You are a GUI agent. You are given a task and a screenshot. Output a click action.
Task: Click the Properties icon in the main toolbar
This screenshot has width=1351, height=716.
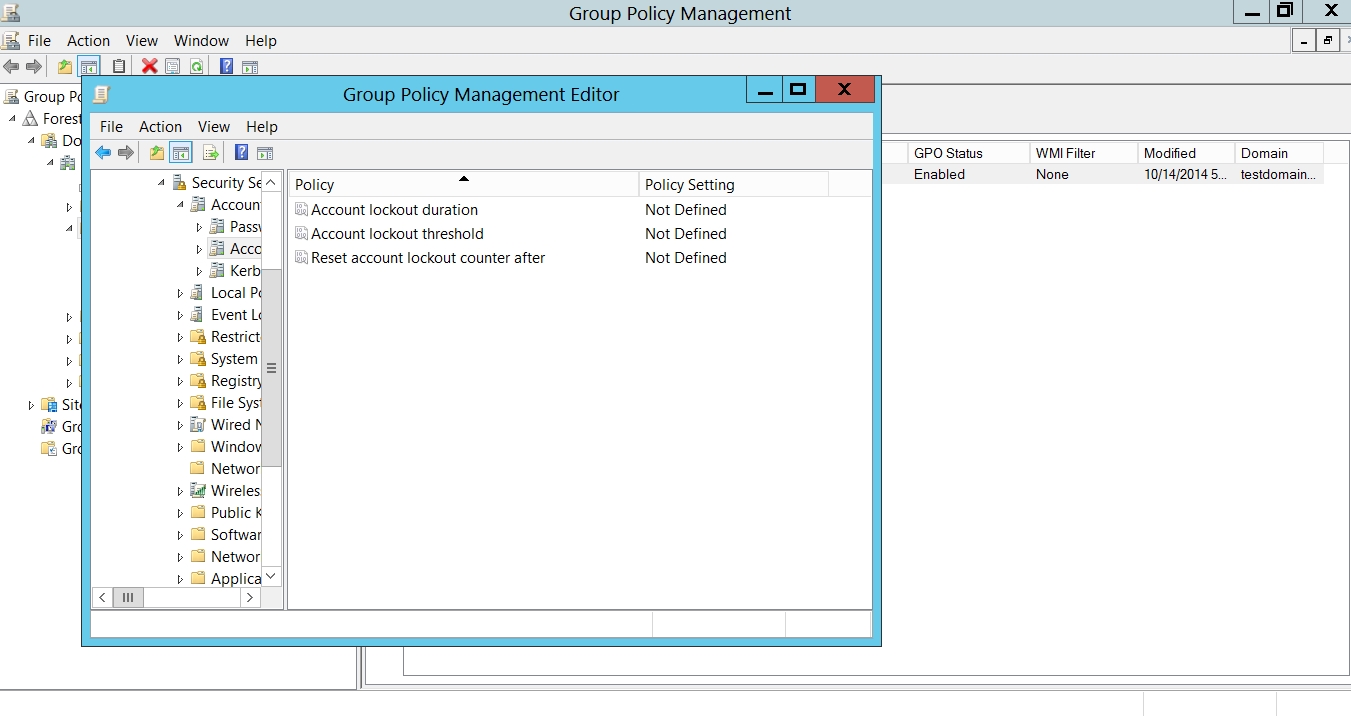(x=173, y=67)
